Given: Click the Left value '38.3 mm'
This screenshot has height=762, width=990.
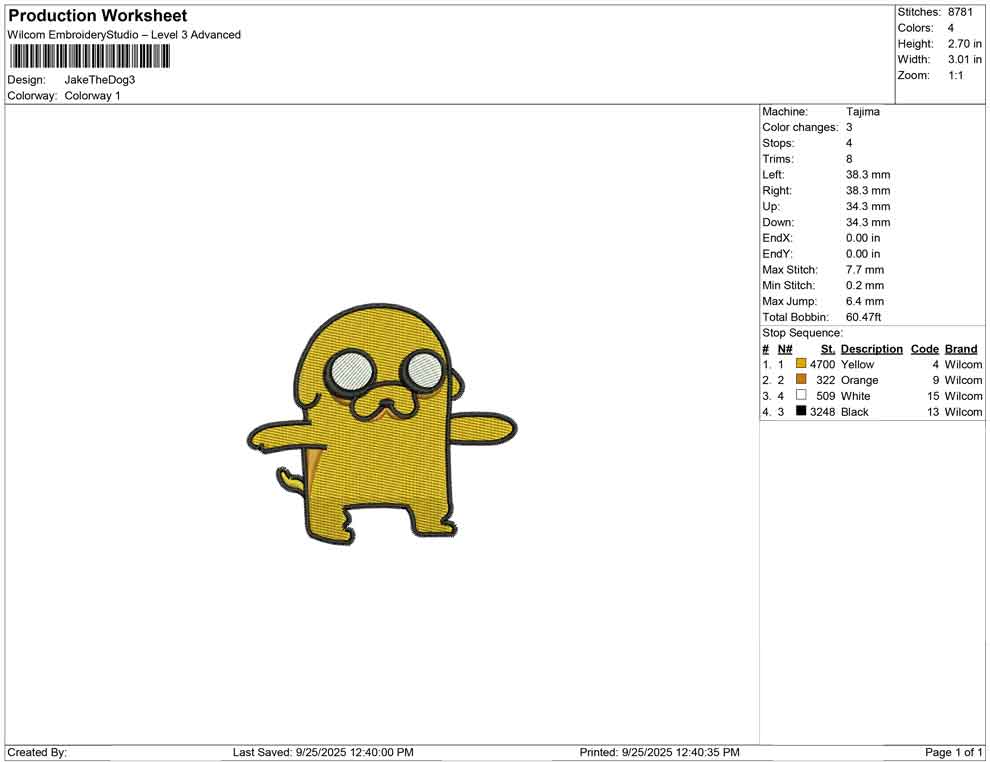Looking at the screenshot, I should [x=868, y=175].
